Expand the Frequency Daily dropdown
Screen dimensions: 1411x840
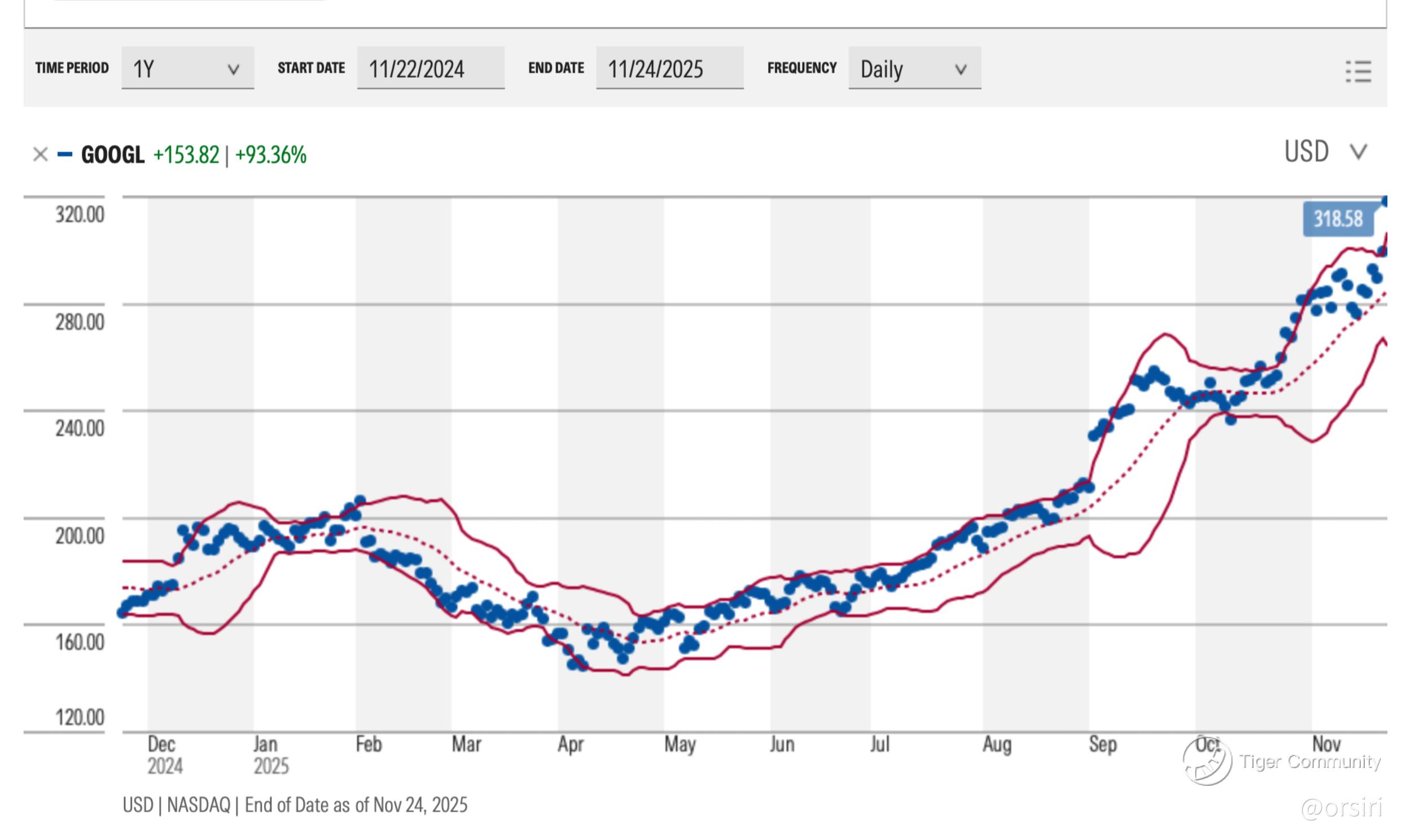[x=914, y=68]
